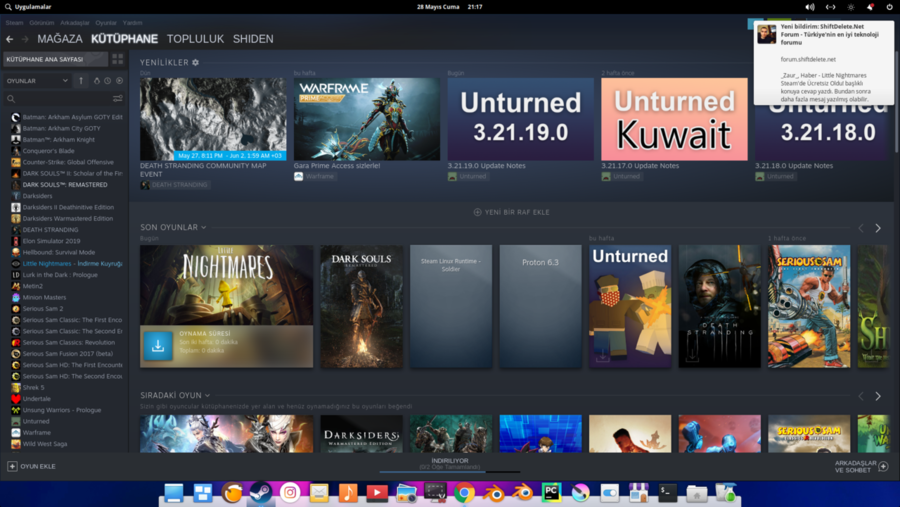
Task: Open the SHIDEN profile tab
Action: 253,39
